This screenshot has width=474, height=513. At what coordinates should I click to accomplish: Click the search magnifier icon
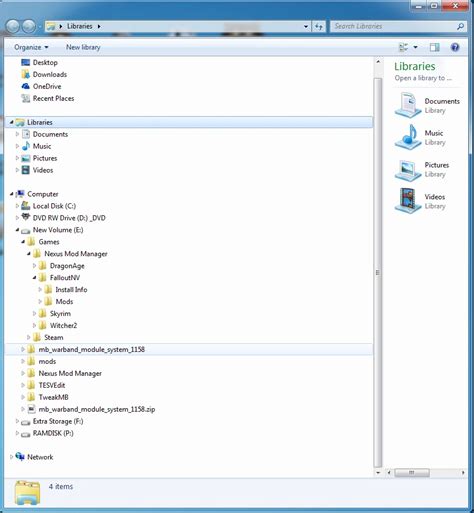pos(460,26)
